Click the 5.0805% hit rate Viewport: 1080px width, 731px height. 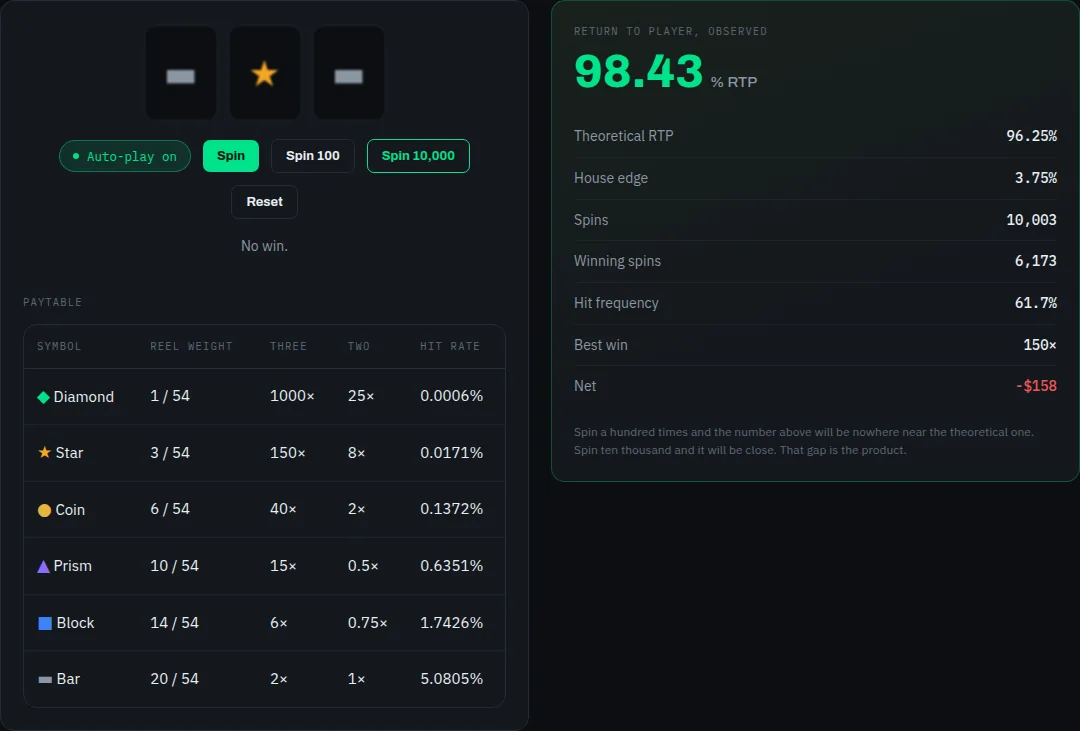[x=452, y=679]
